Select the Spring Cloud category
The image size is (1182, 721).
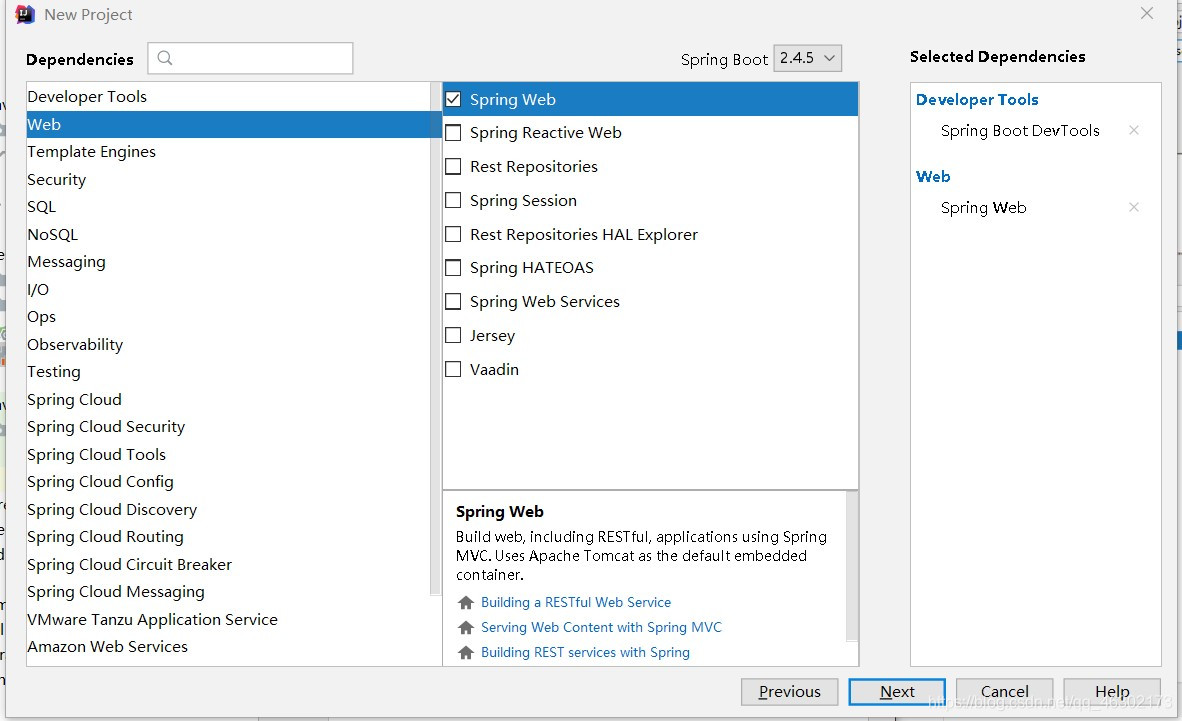point(228,400)
